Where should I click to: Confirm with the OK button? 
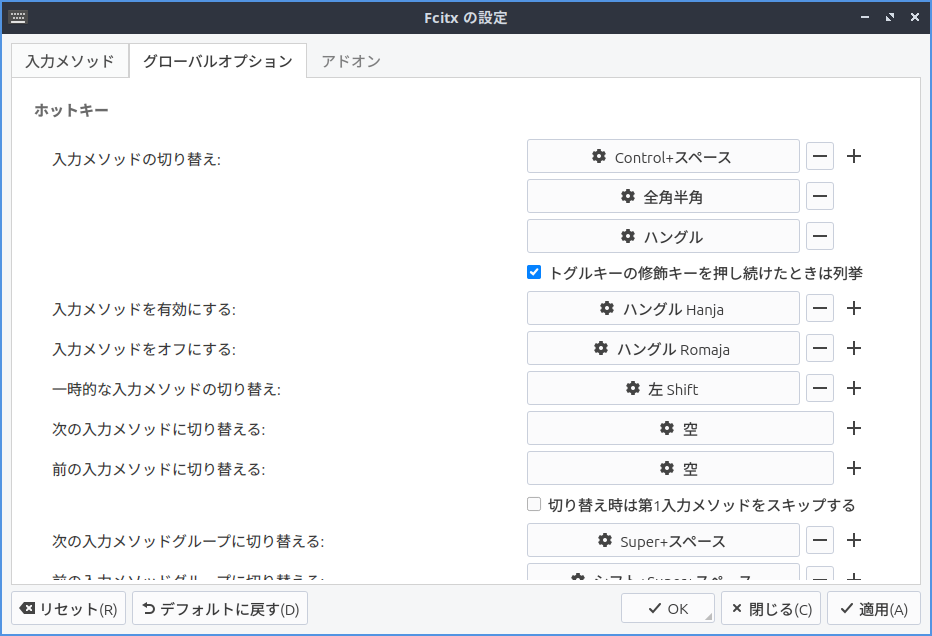click(x=668, y=608)
